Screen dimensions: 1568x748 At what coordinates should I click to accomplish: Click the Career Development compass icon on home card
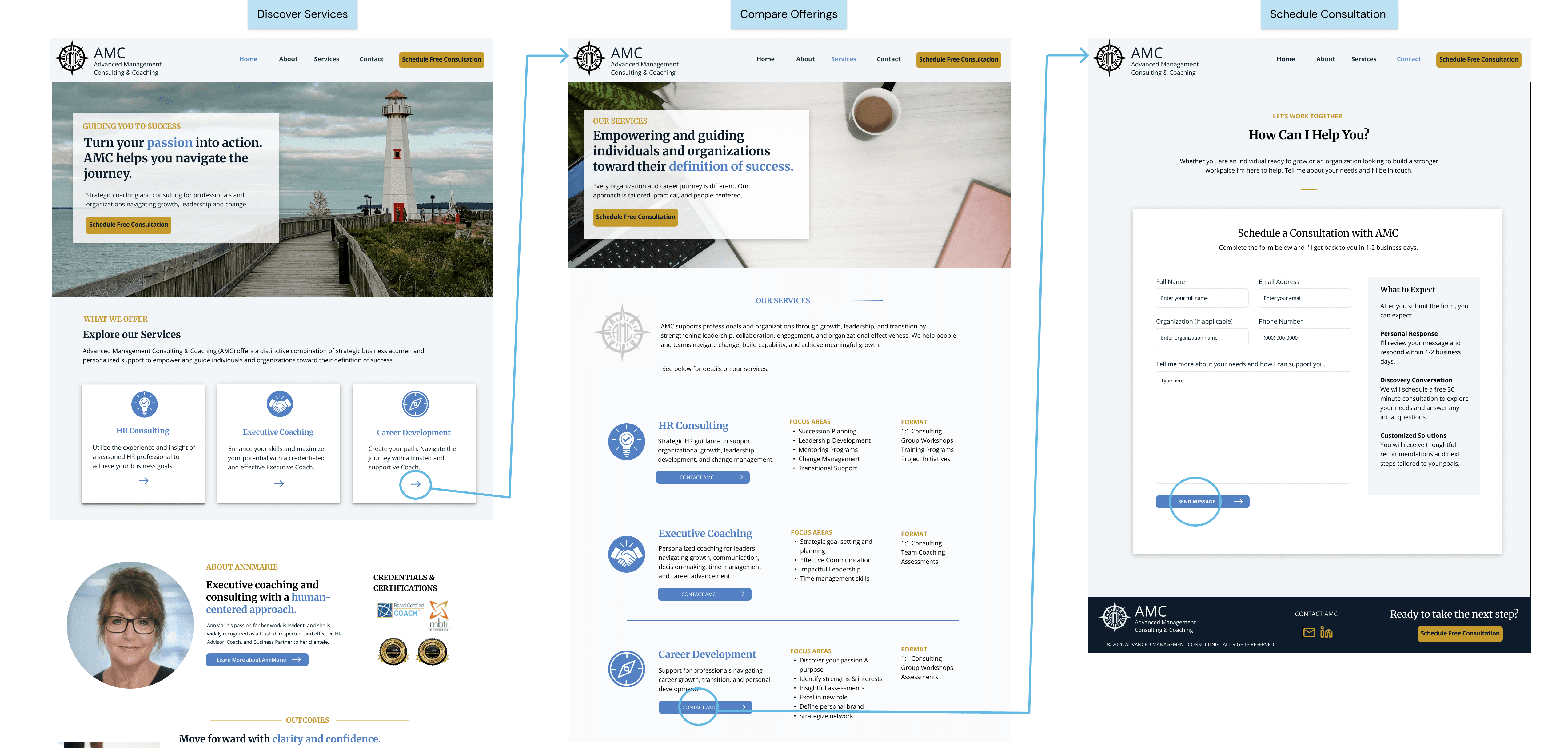point(415,404)
